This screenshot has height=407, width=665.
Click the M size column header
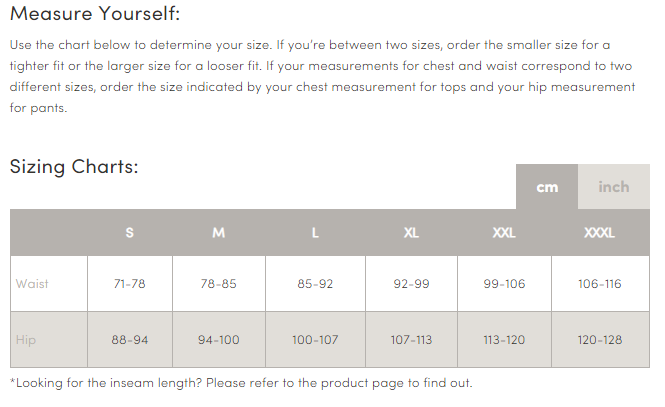(219, 232)
